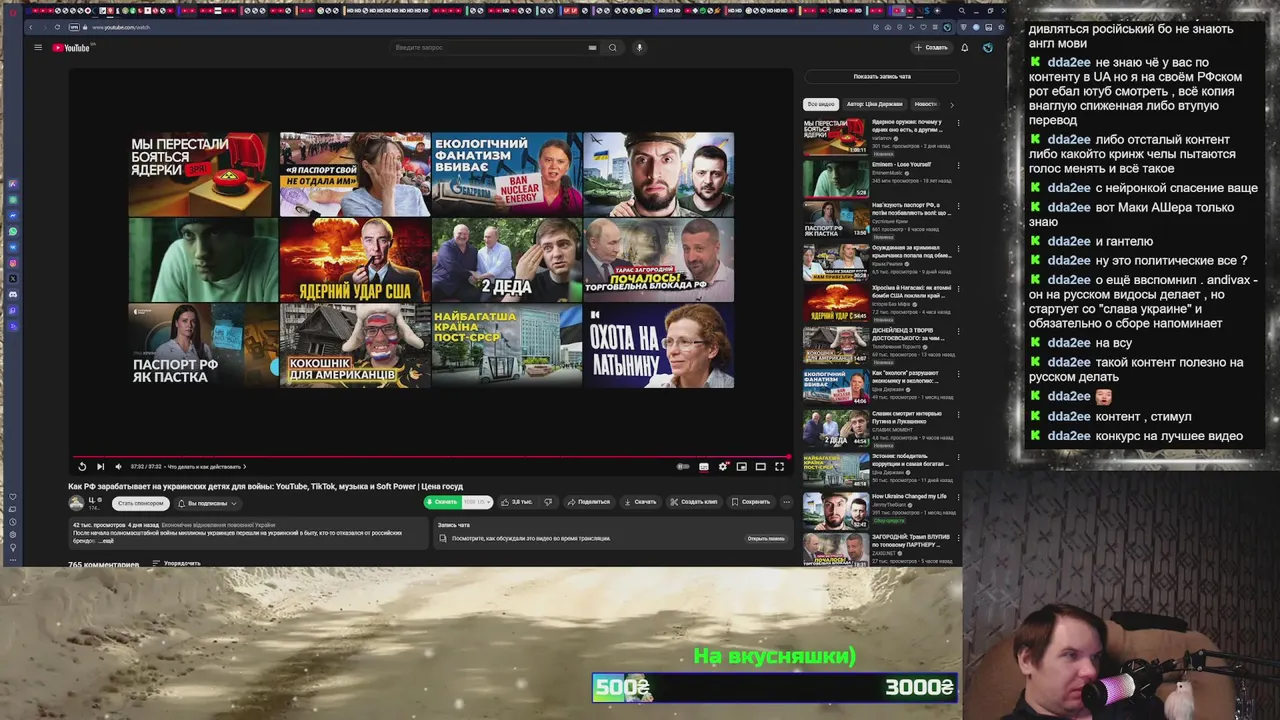The image size is (1280, 720).
Task: Dislike the video with thumbs down
Action: [548, 502]
